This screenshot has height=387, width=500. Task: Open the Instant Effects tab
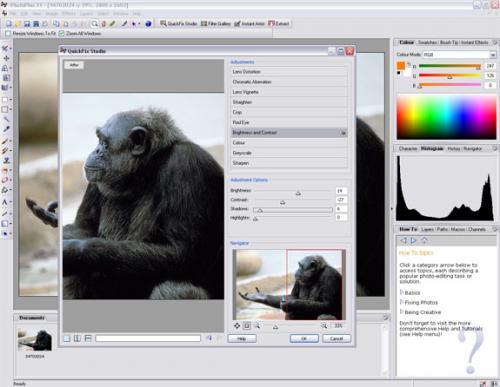tap(474, 42)
